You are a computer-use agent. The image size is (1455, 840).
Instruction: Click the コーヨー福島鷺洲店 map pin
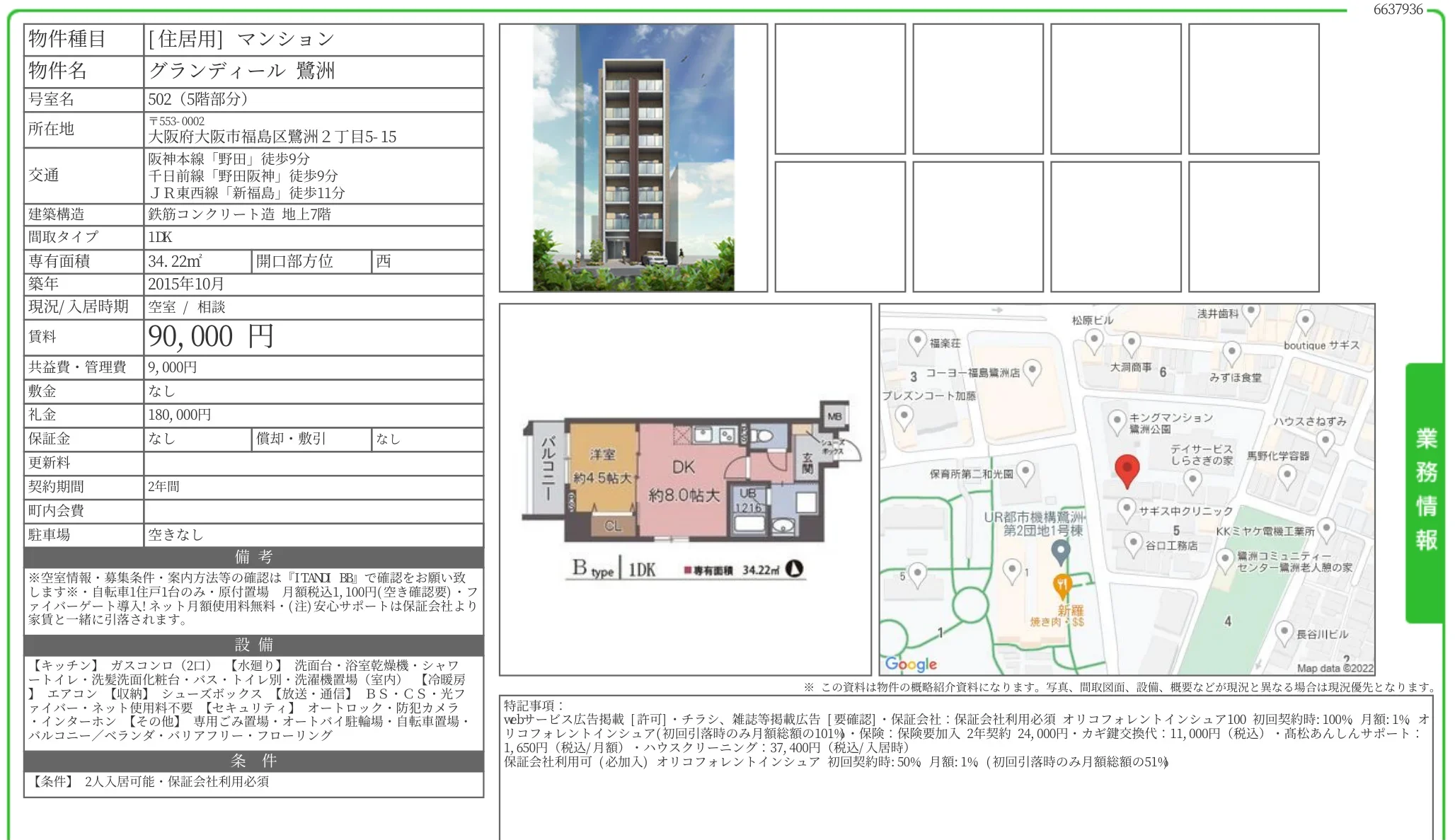[x=1033, y=370]
